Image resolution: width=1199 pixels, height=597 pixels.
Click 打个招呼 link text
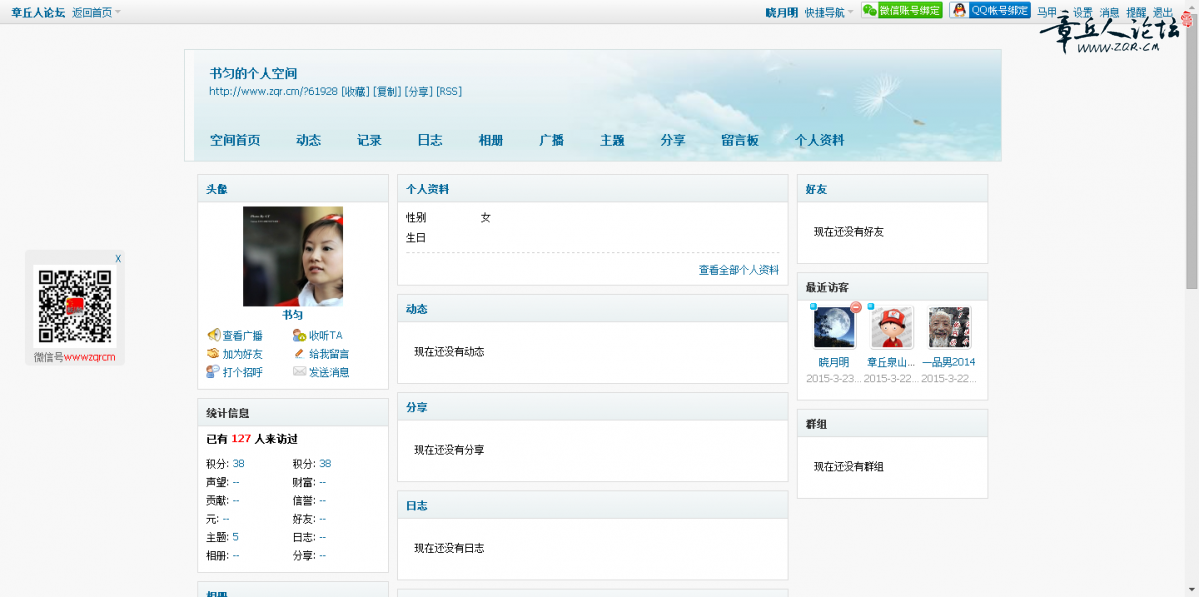[242, 372]
